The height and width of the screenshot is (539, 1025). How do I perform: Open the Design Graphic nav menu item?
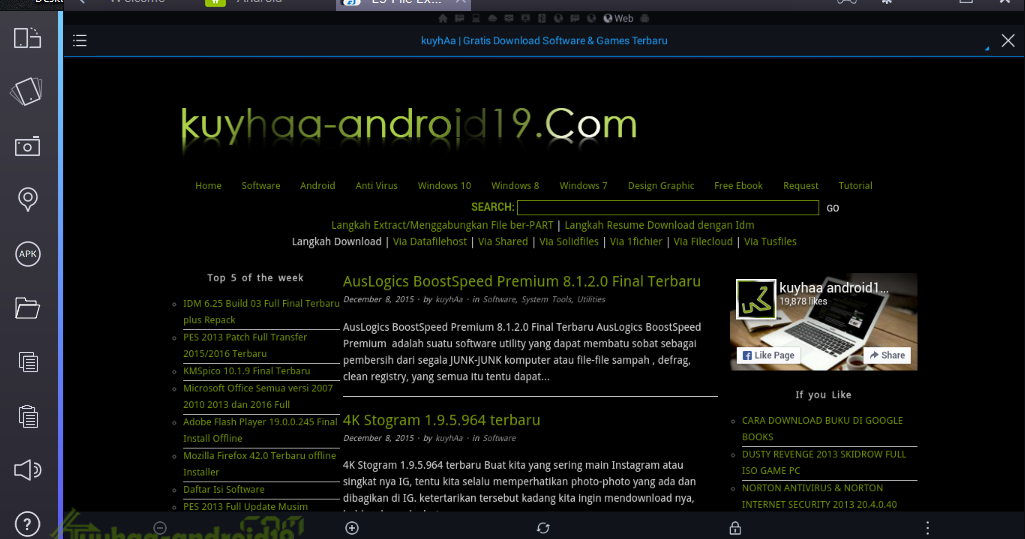point(661,186)
